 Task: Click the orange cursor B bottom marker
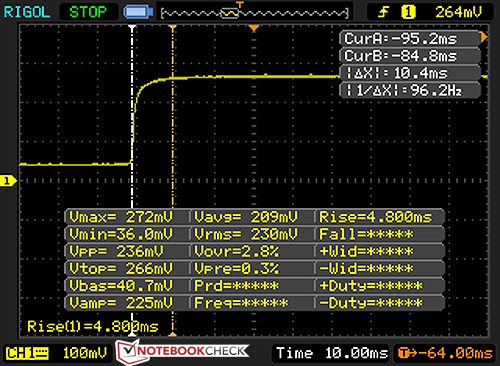172,334
